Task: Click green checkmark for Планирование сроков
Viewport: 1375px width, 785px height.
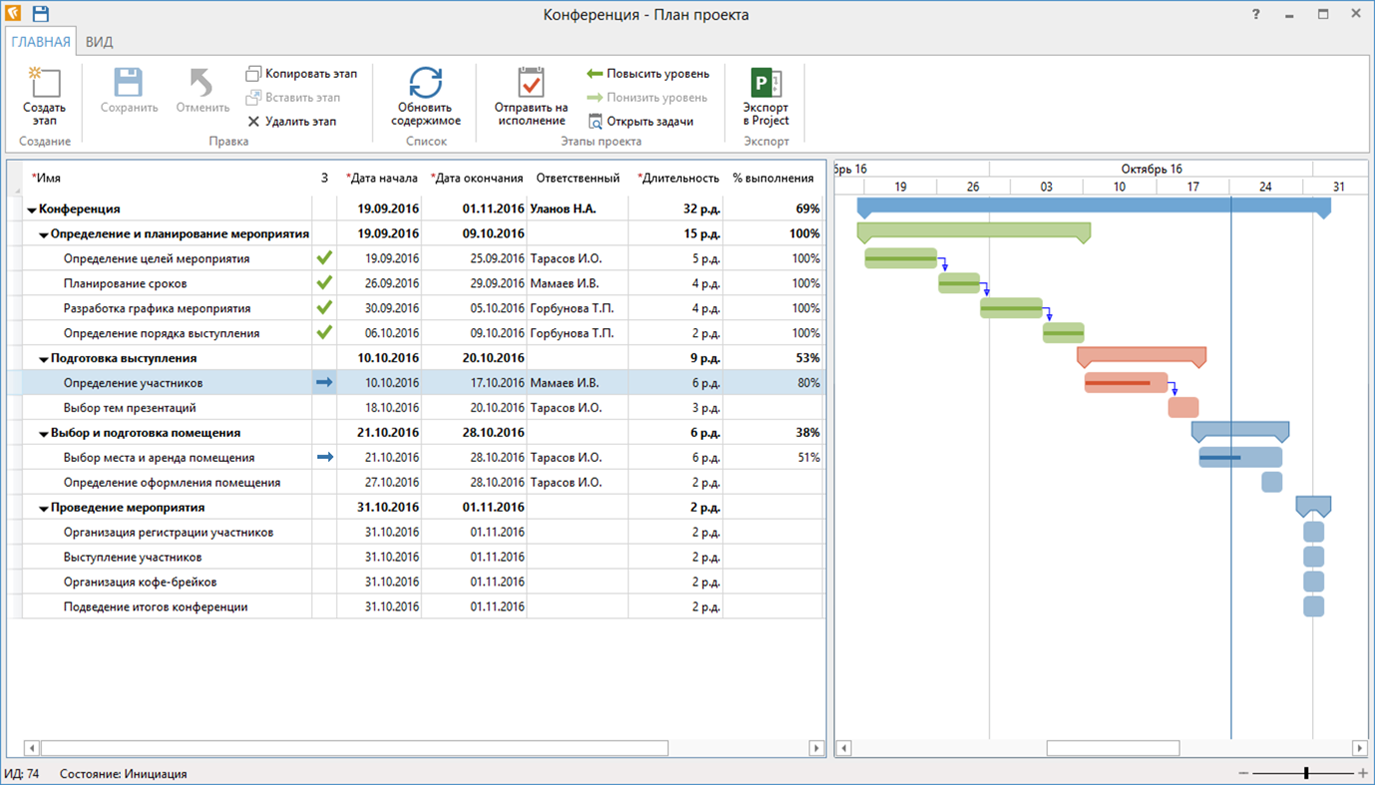Action: pos(324,283)
